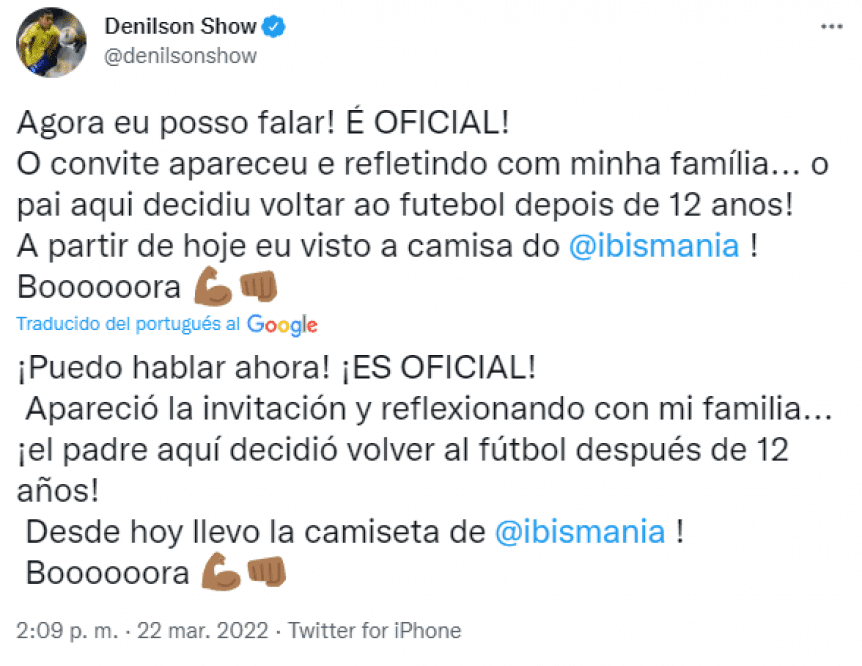Open Denilson Show's profile picture

point(51,41)
